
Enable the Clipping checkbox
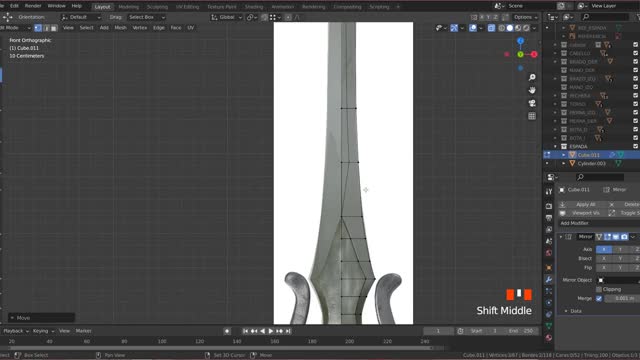click(x=599, y=289)
